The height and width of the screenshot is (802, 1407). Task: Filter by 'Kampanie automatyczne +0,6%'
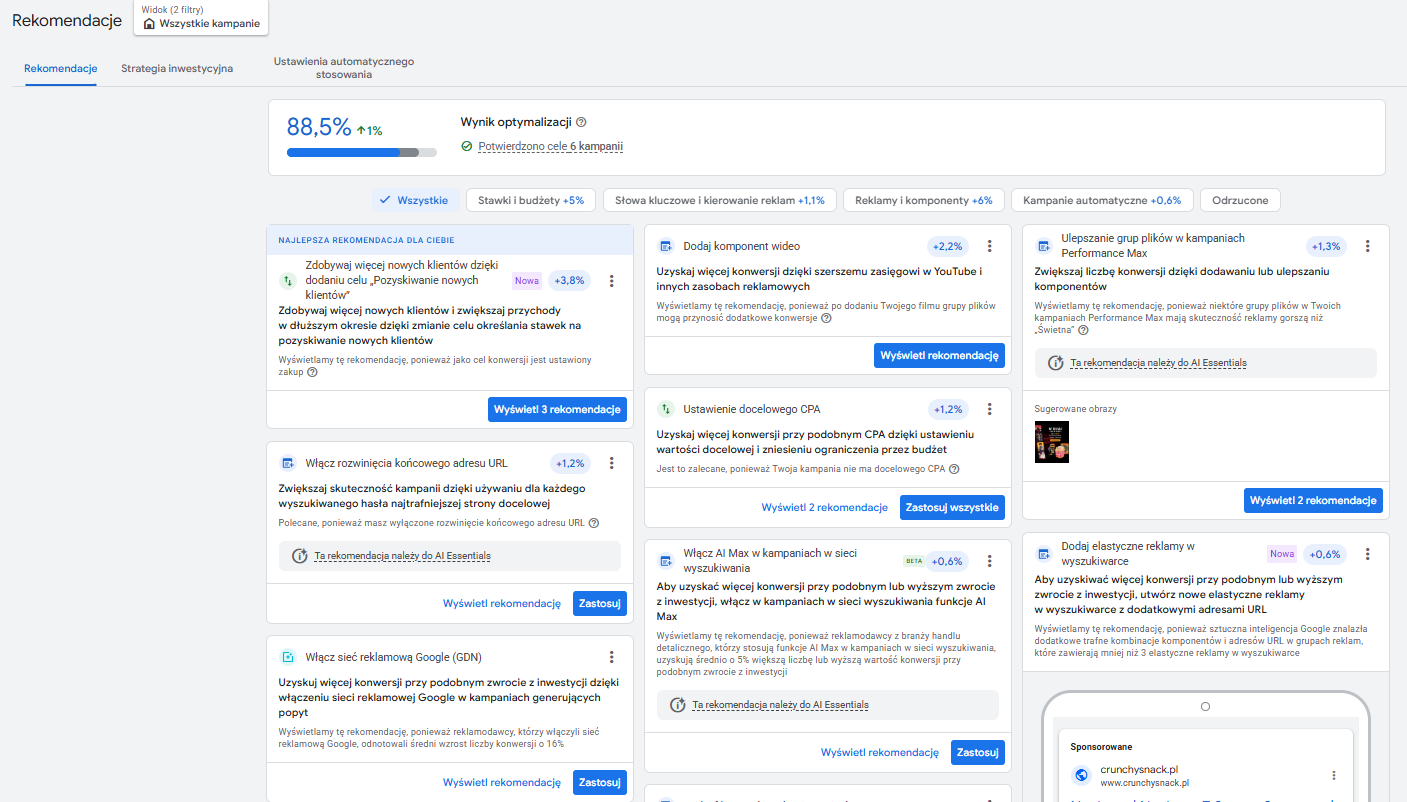1102,200
